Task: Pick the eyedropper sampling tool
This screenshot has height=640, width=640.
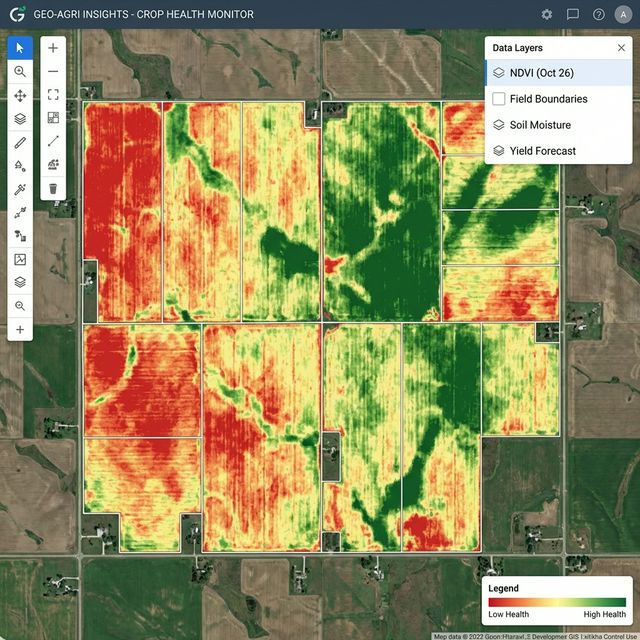Action: [x=20, y=189]
